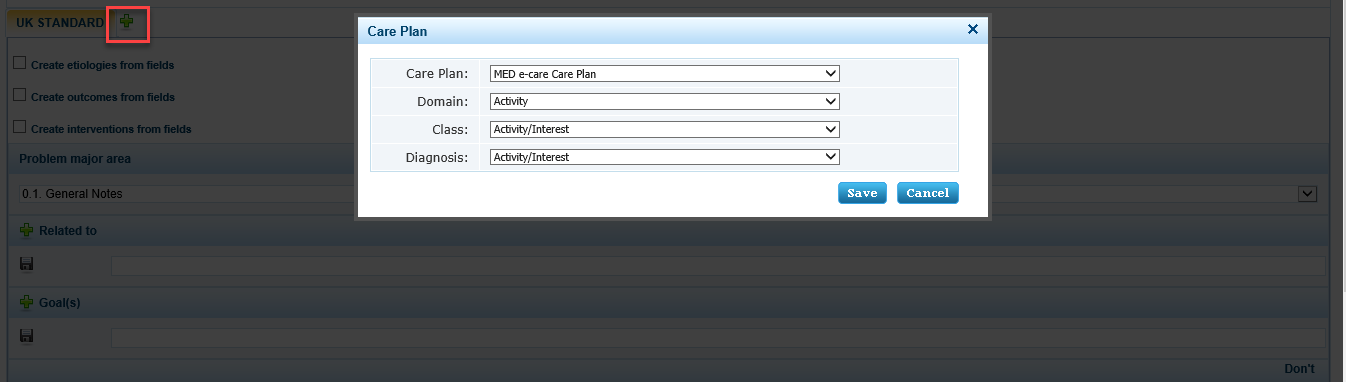Screen dimensions: 1346x382
Task: Click the green plus icon beside UK STANDARD
Action: (127, 21)
